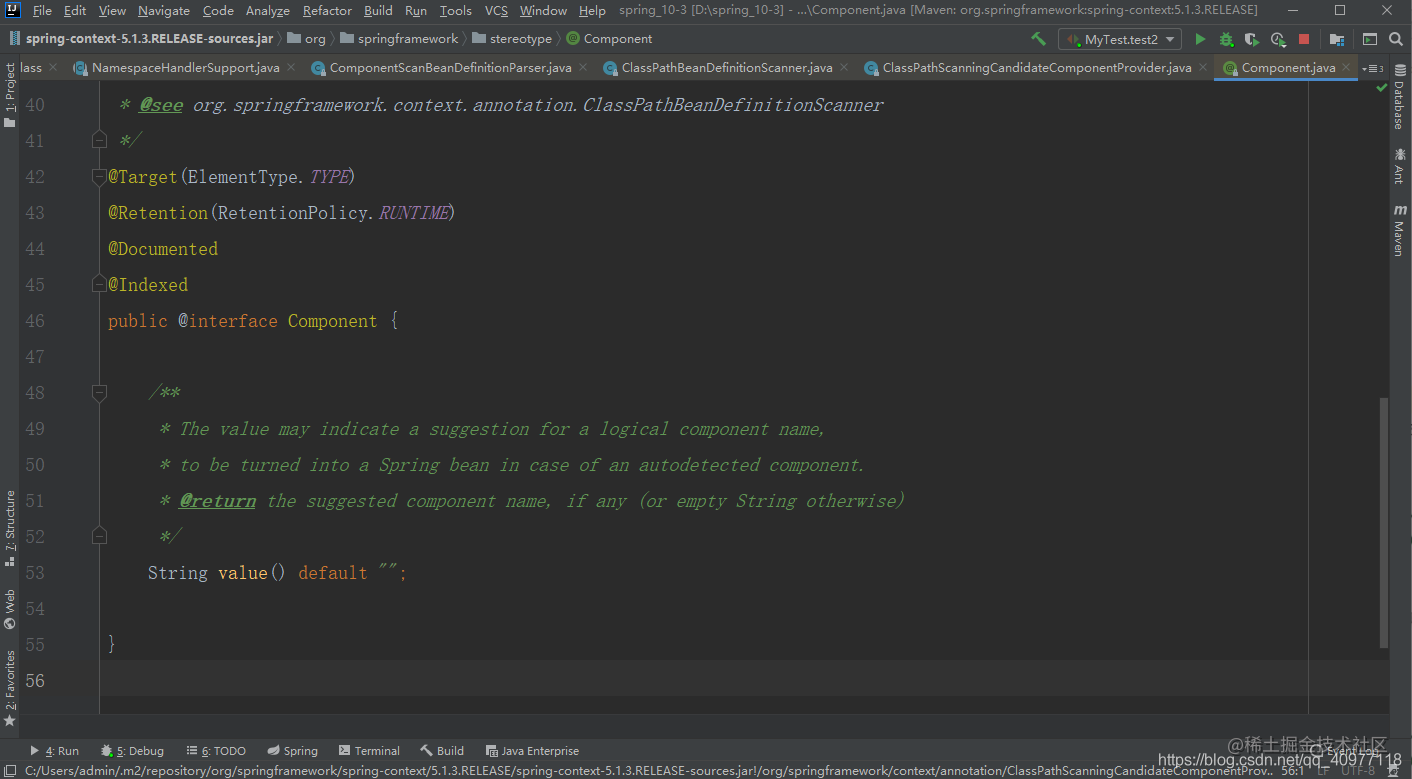Screen dimensions: 1412x779
Task: Open the Spring tool window
Action: point(292,751)
